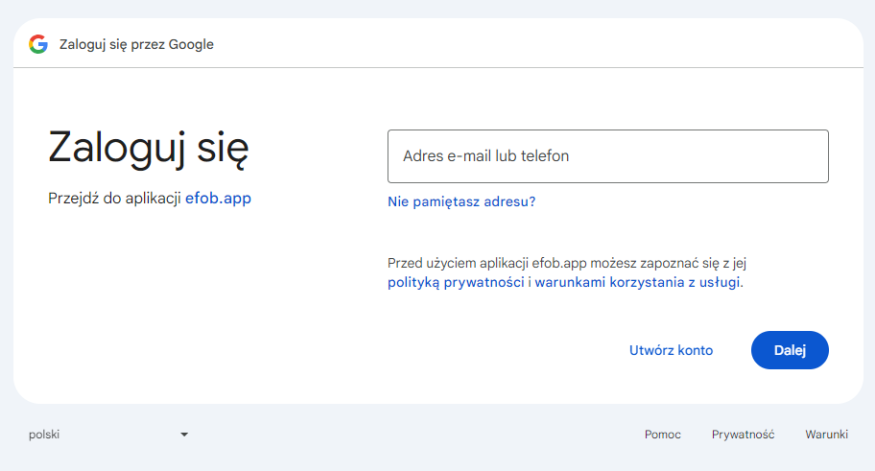Open the efob.app application link
Viewport: 875px width, 471px height.
218,198
